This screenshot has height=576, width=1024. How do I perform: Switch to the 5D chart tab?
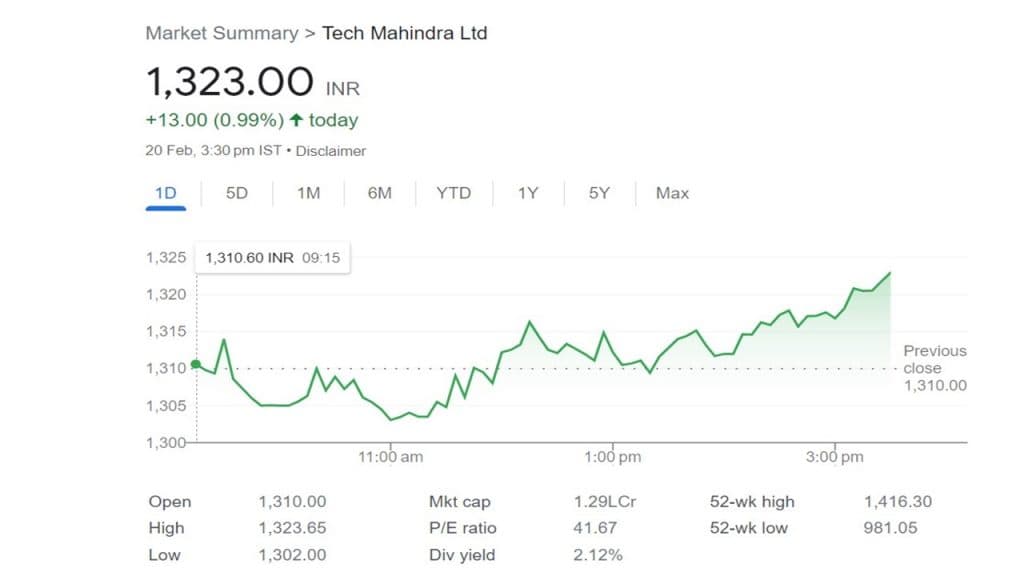coord(237,193)
